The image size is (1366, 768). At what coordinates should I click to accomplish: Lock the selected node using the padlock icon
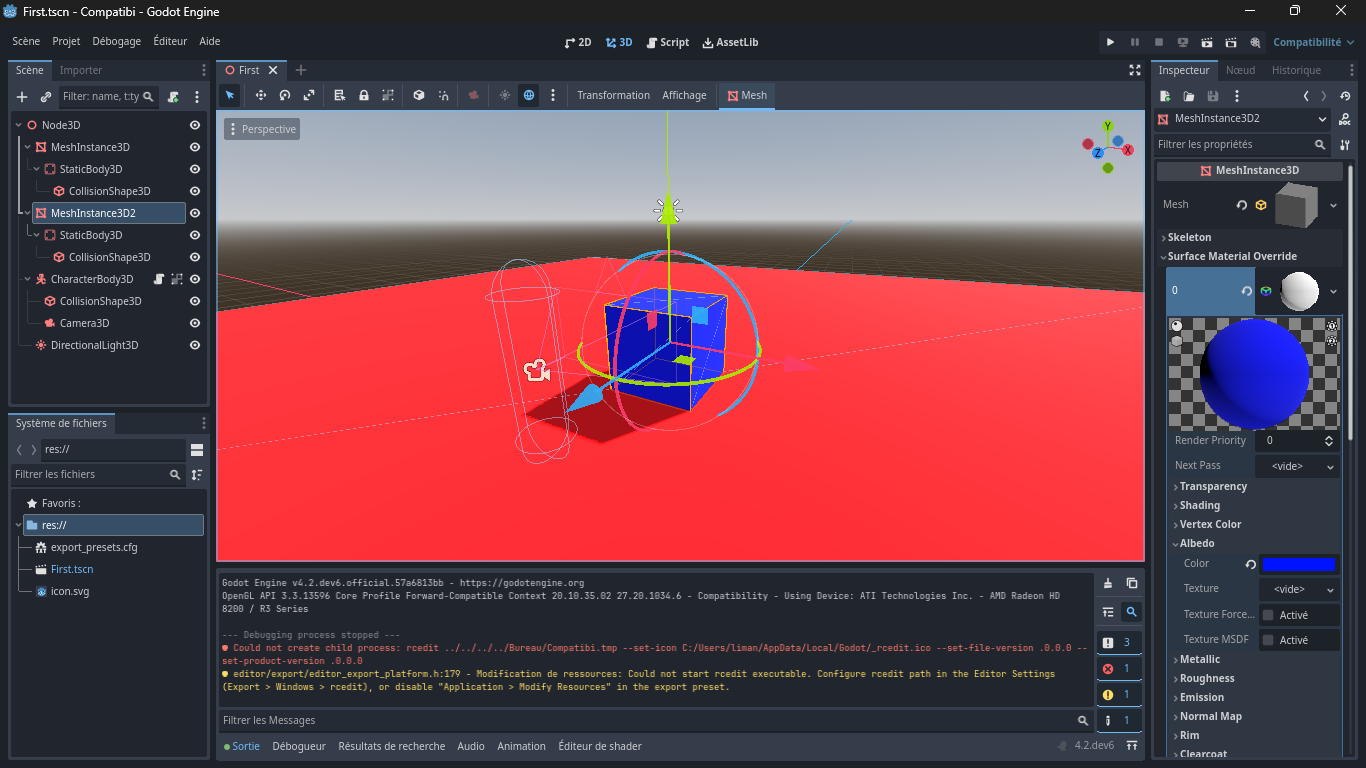364,95
